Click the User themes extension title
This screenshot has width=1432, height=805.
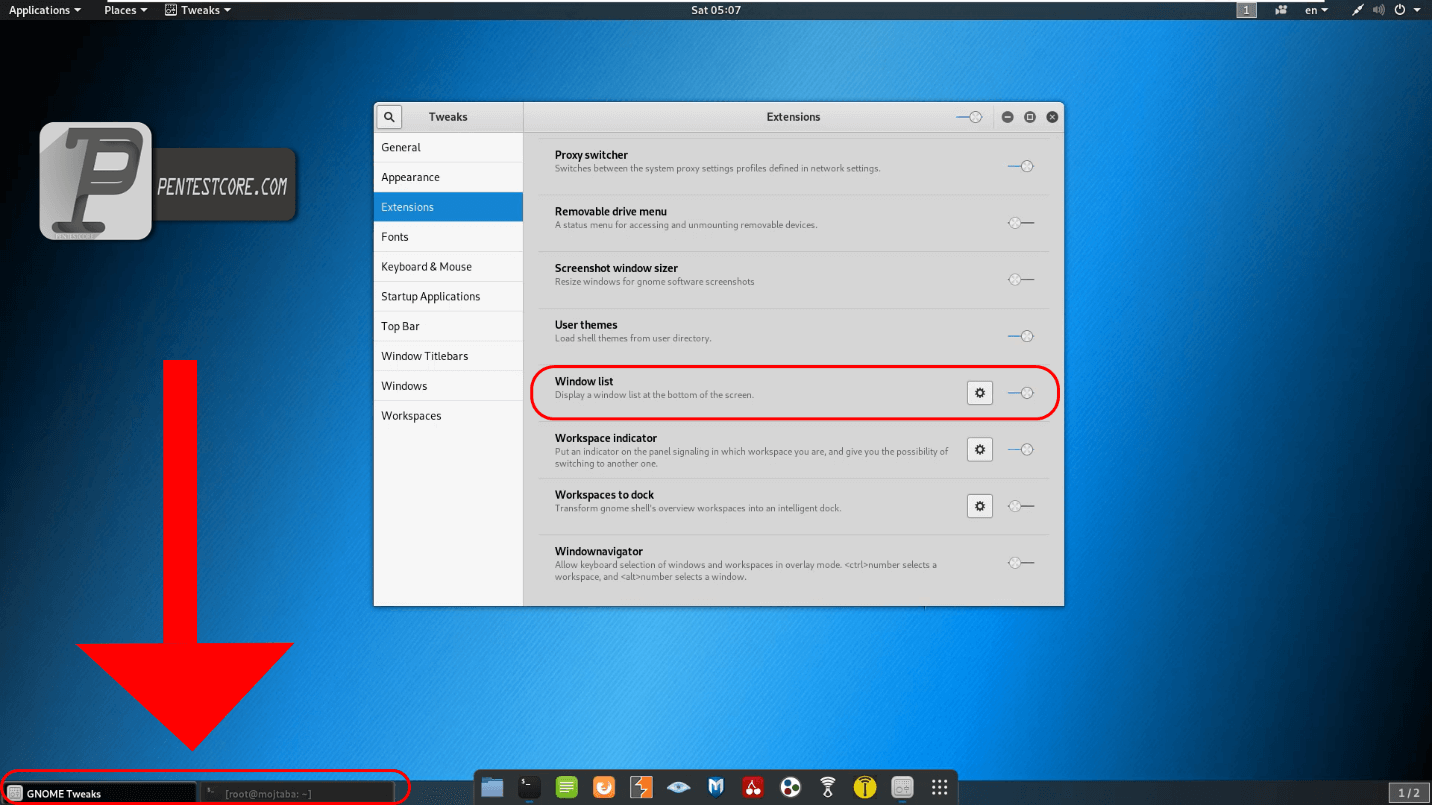tap(586, 325)
